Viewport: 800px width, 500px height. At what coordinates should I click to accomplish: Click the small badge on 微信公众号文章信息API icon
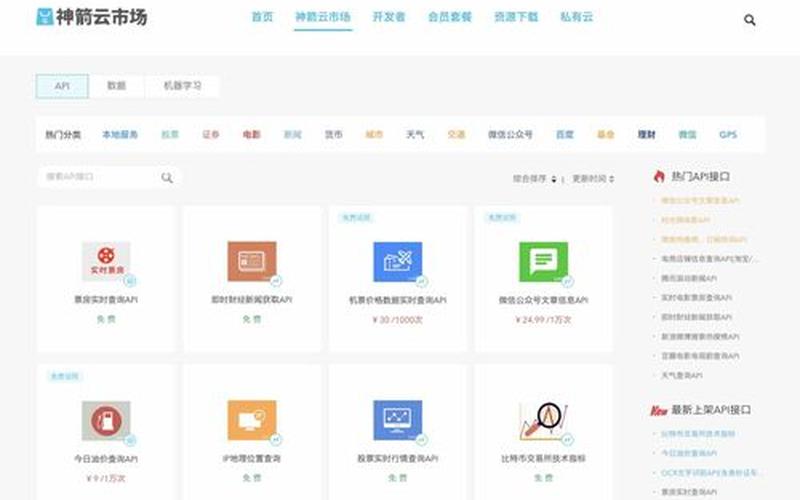(567, 281)
